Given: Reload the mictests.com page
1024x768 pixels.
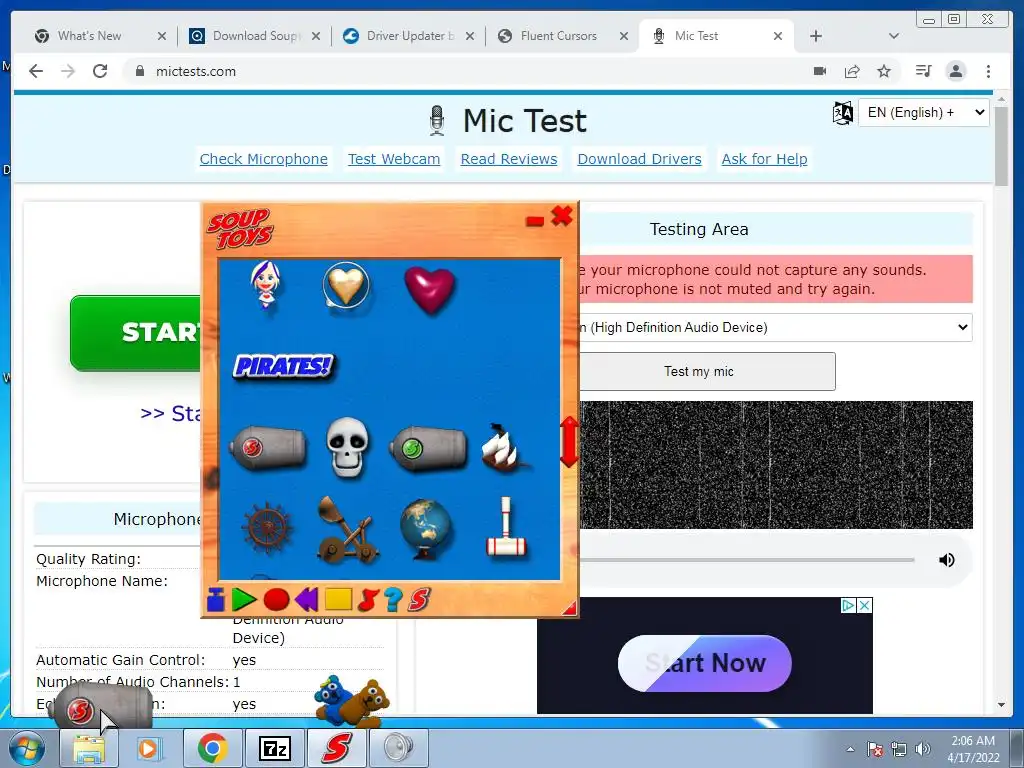Looking at the screenshot, I should point(100,71).
